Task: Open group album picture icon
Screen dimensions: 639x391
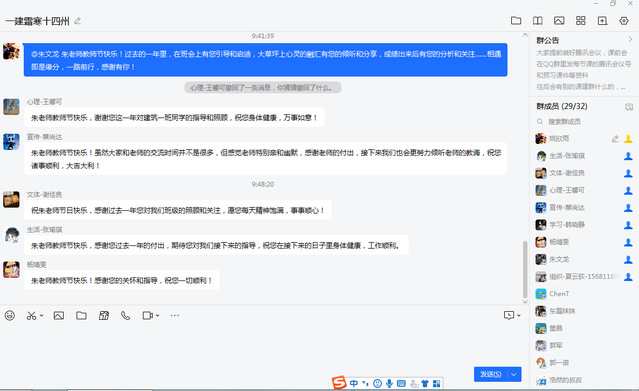Action: [559, 20]
